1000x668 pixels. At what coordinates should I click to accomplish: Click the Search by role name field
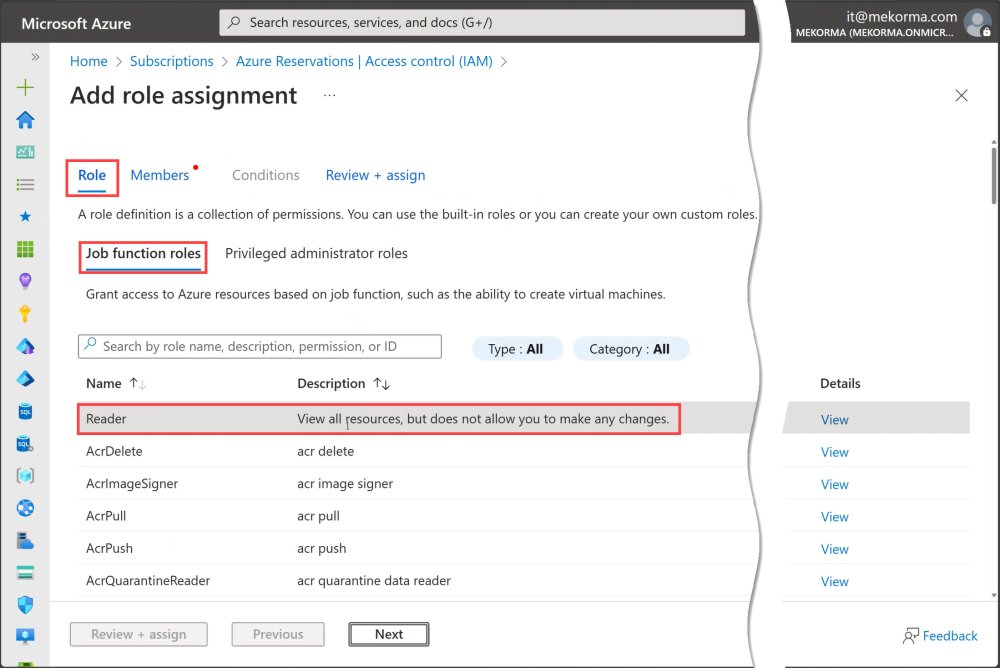coord(260,346)
